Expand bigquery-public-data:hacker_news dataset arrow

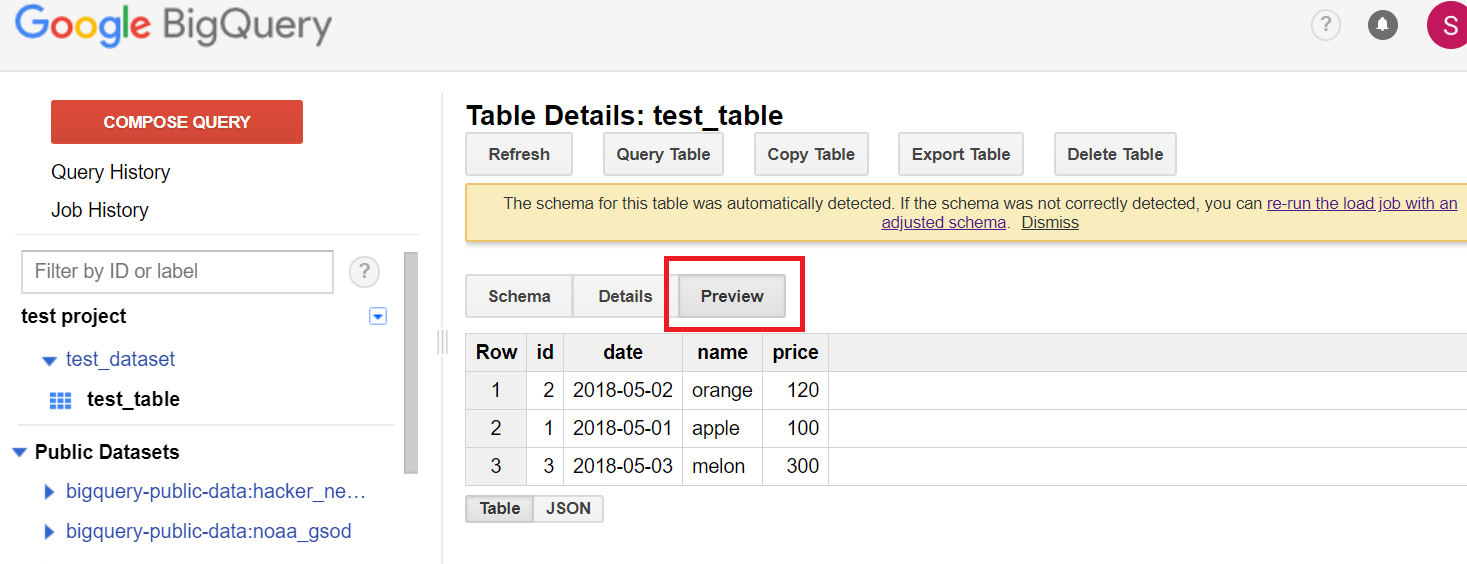(50, 492)
